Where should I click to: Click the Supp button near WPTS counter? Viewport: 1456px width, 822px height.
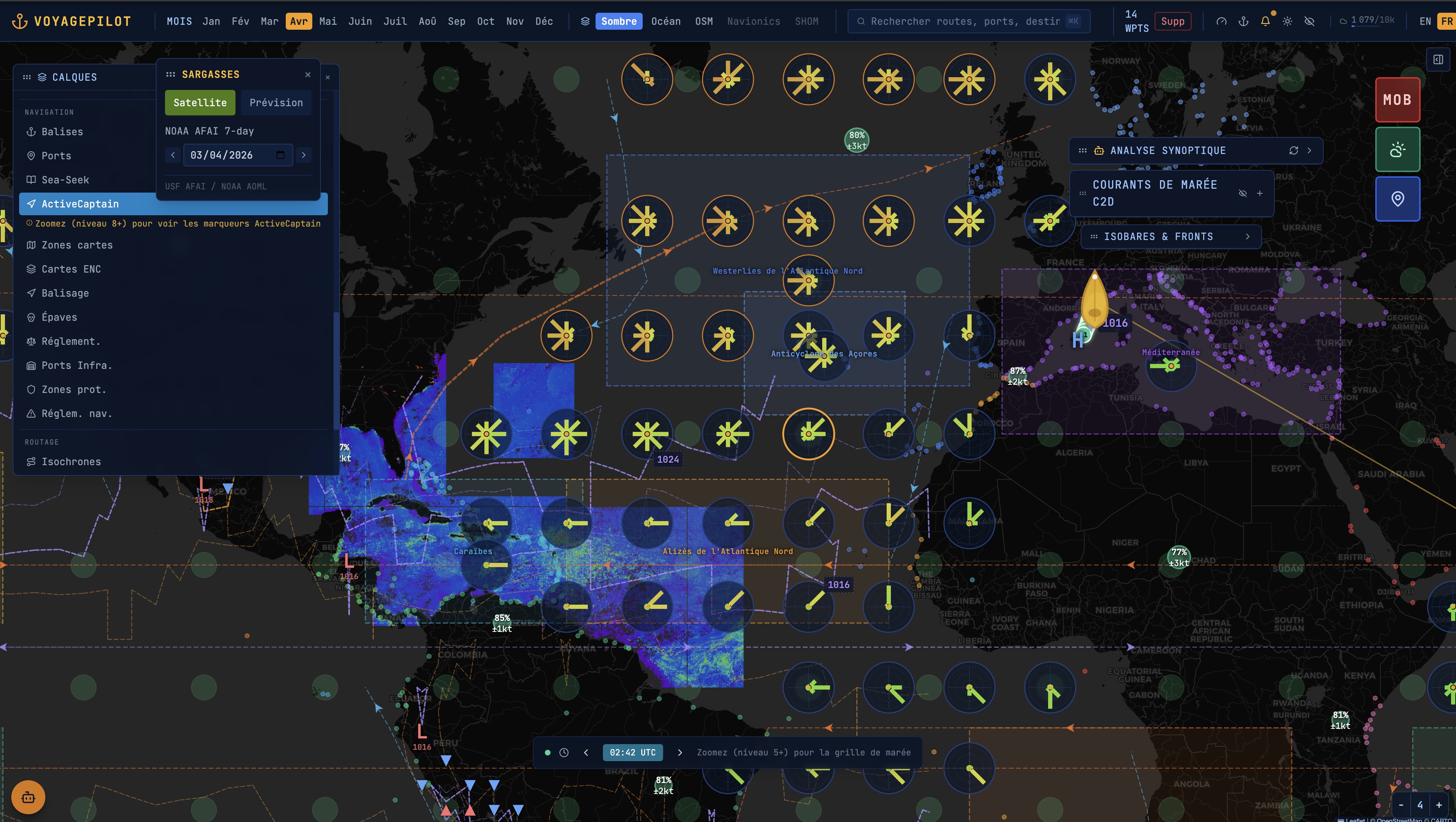pyautogui.click(x=1173, y=21)
